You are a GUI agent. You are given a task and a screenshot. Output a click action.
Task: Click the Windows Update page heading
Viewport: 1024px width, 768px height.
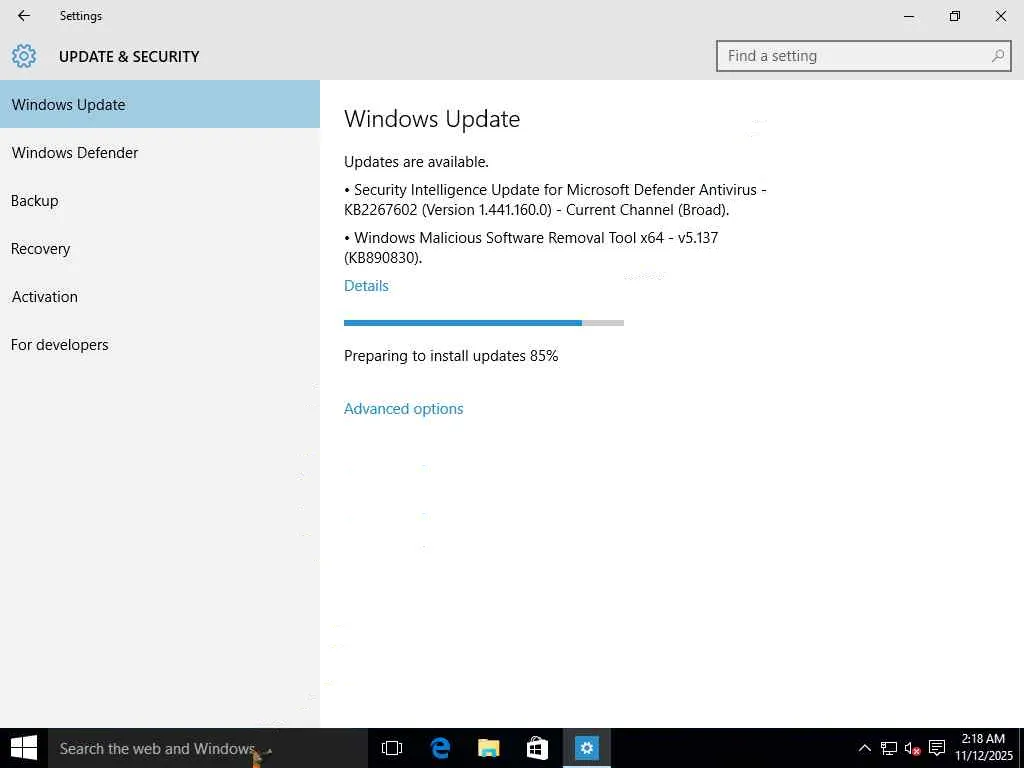432,119
